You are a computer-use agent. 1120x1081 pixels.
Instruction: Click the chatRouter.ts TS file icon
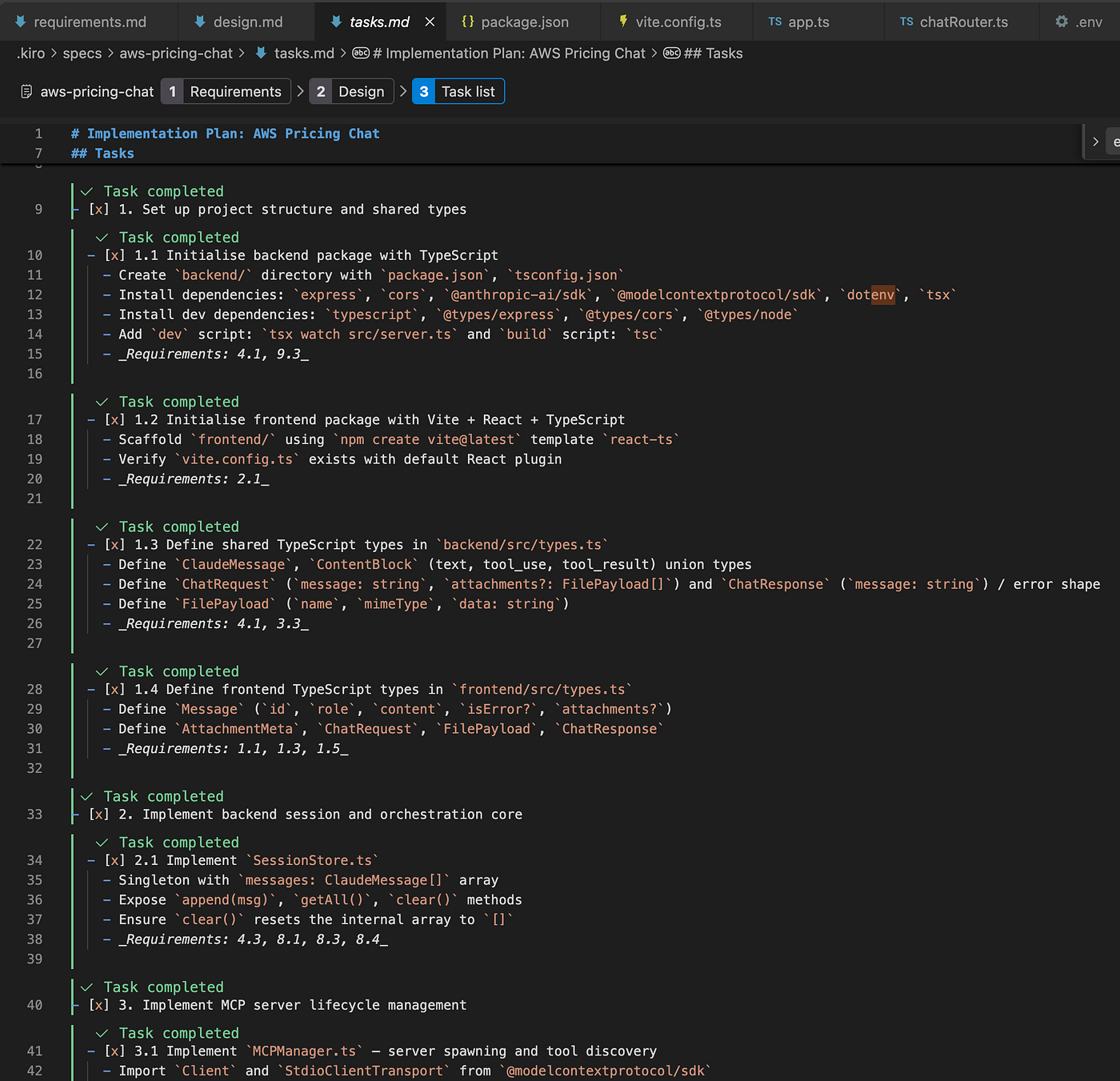tap(906, 22)
